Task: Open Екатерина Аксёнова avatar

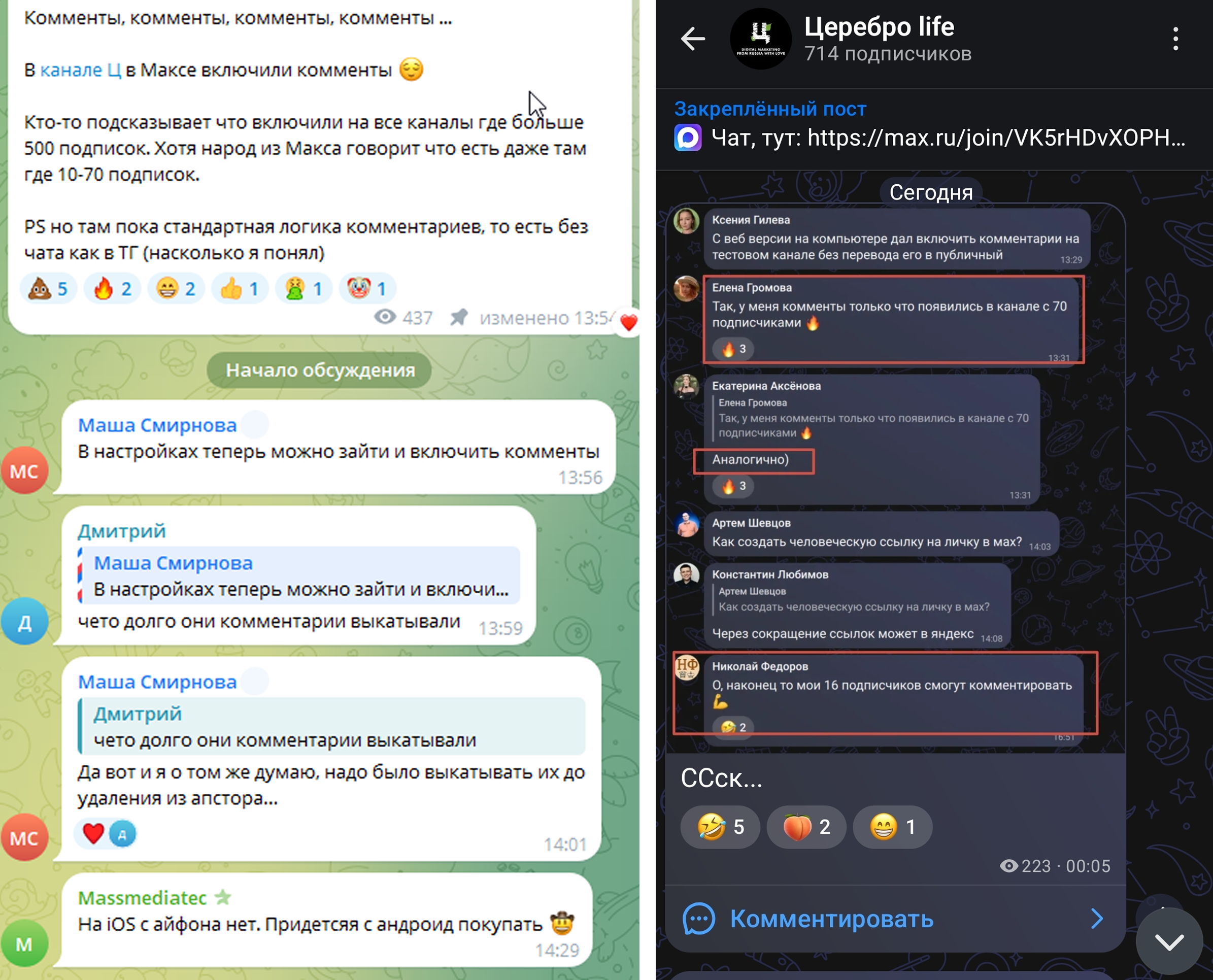Action: pyautogui.click(x=686, y=387)
